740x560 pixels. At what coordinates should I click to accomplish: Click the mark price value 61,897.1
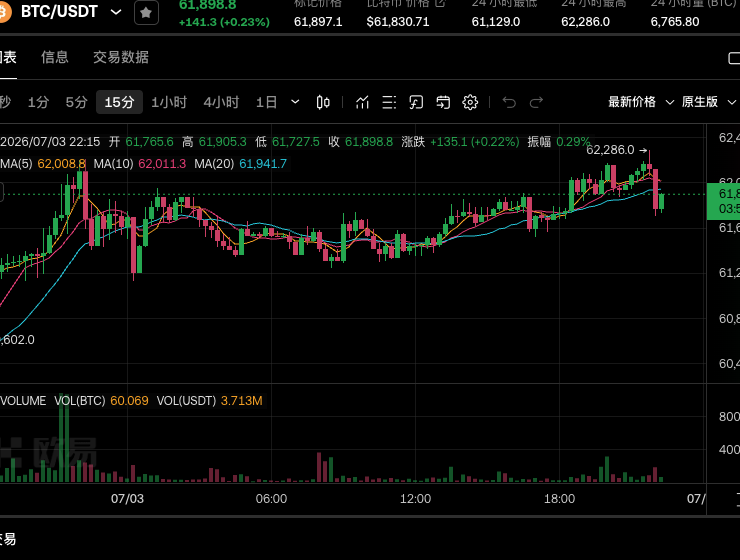click(x=318, y=22)
